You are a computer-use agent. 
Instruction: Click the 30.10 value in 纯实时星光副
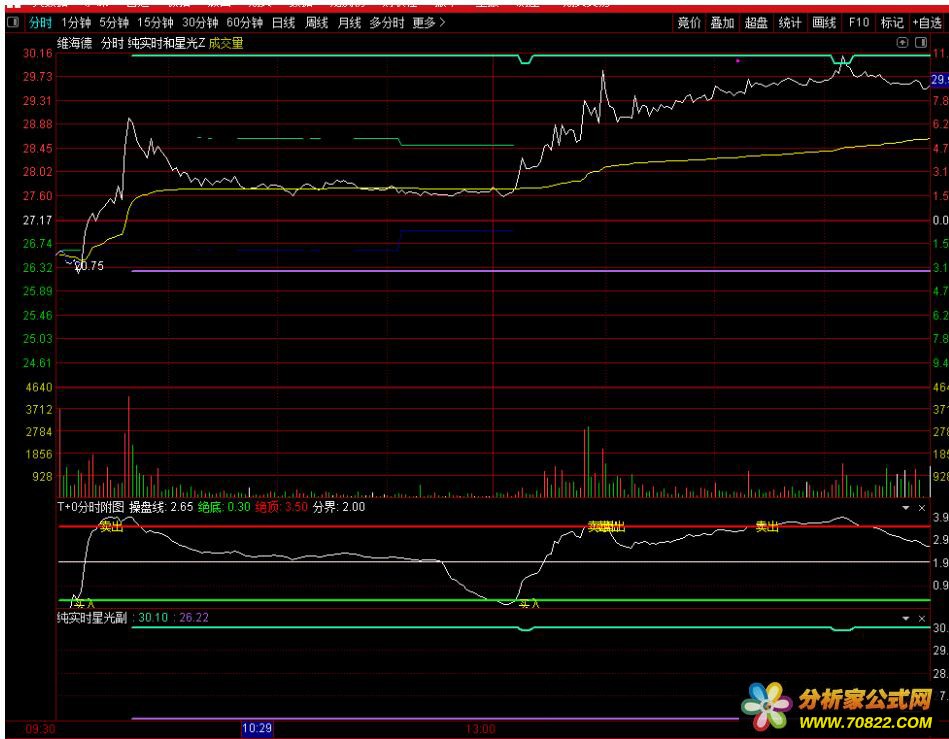pos(153,618)
